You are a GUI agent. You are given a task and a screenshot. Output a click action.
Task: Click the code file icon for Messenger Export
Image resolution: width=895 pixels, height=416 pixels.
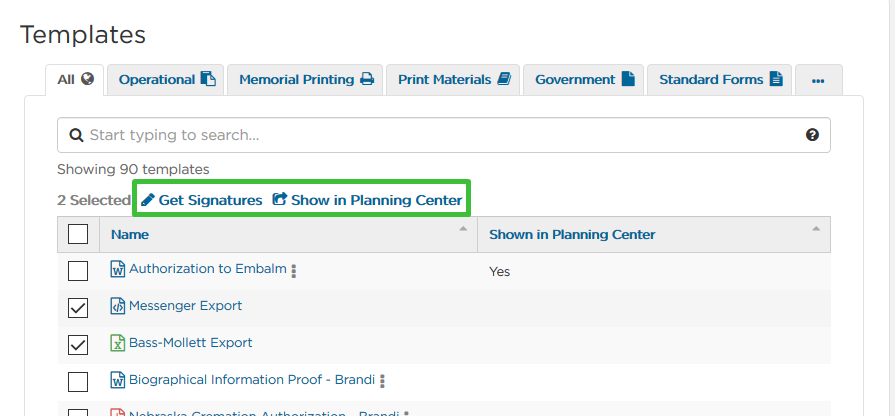(117, 306)
